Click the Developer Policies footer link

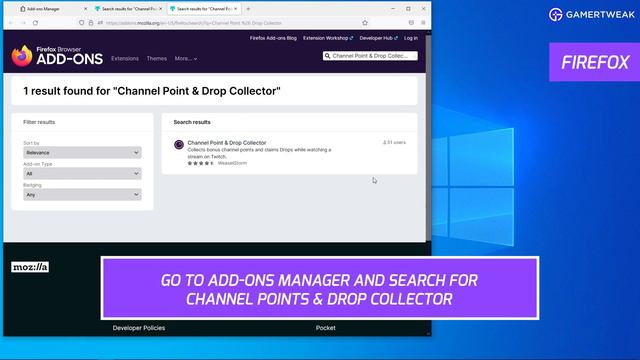coord(139,328)
